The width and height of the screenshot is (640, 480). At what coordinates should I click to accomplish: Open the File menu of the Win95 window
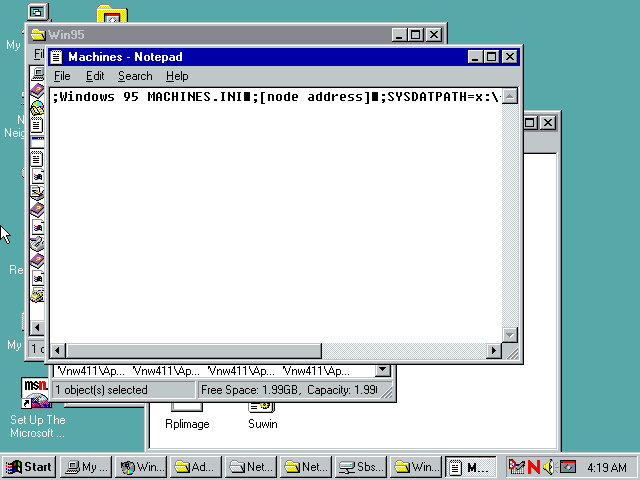coord(39,54)
